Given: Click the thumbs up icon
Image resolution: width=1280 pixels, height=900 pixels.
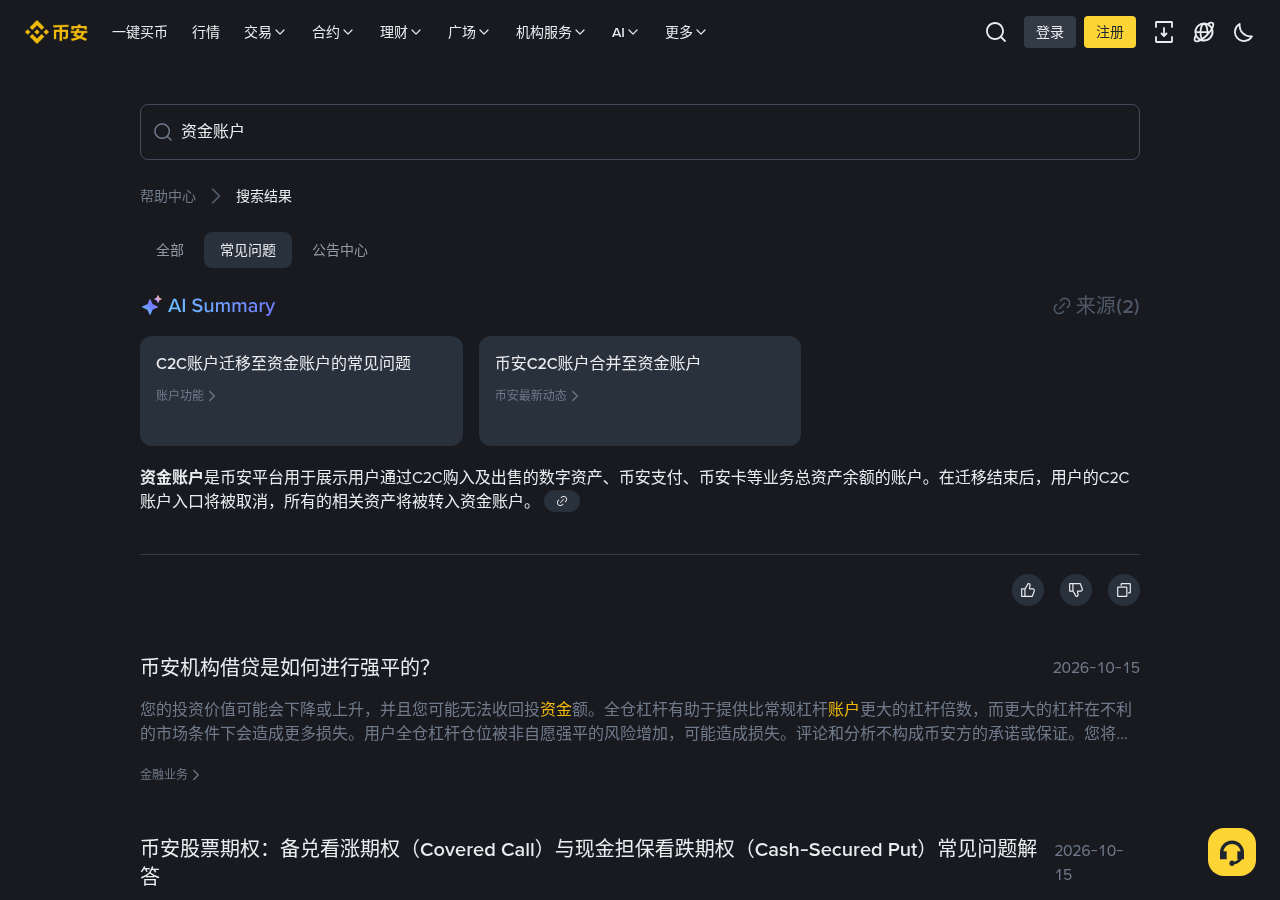Looking at the screenshot, I should [1028, 590].
